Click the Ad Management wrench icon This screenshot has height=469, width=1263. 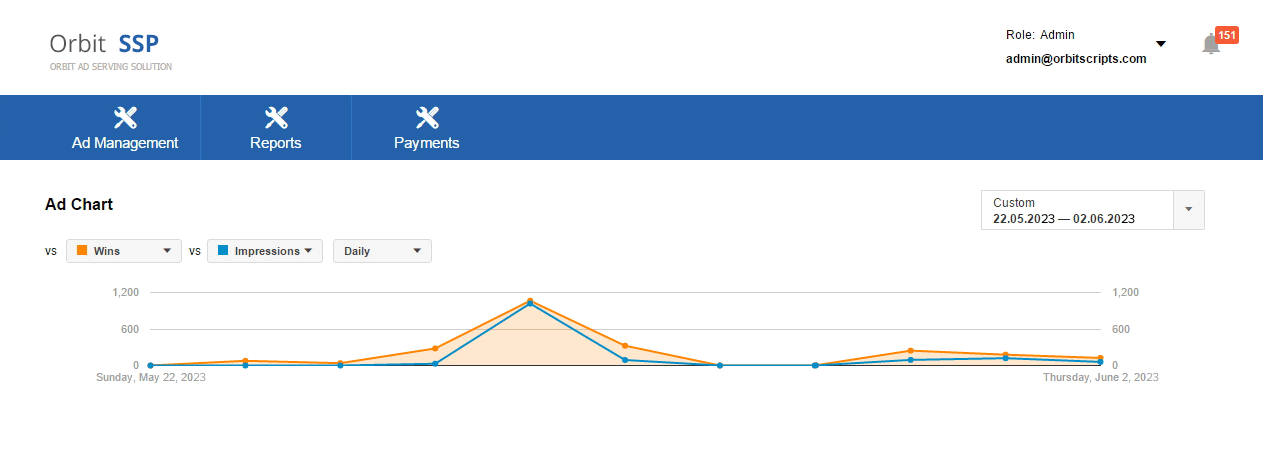(x=125, y=118)
